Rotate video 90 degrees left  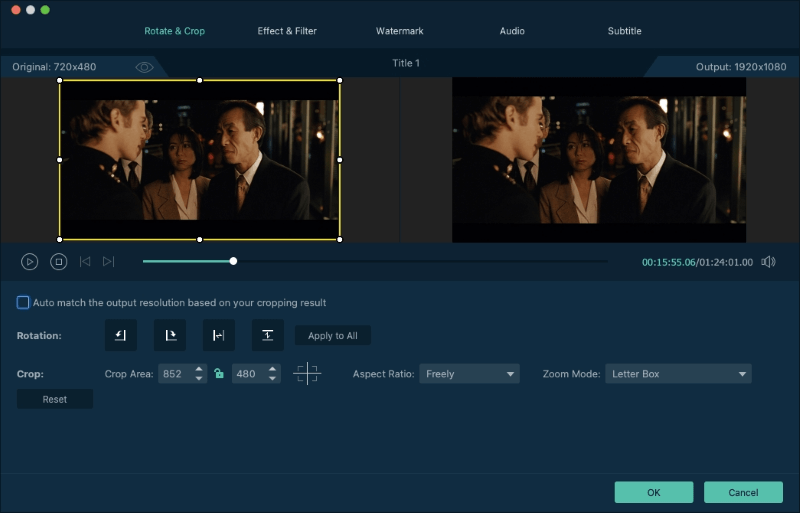121,335
